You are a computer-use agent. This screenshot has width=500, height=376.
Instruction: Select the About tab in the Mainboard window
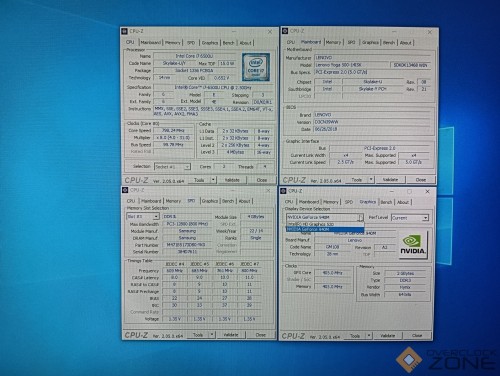(406, 42)
